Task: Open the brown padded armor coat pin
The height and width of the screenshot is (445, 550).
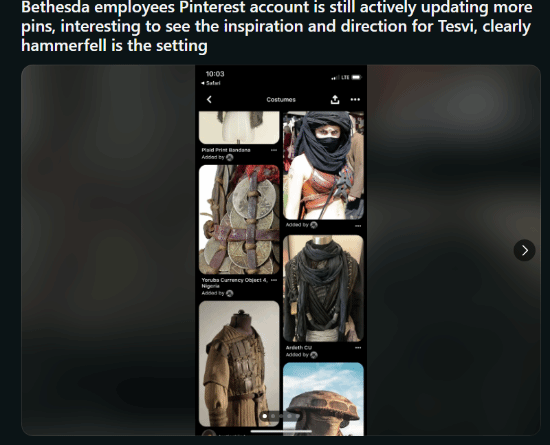Action: click(239, 364)
